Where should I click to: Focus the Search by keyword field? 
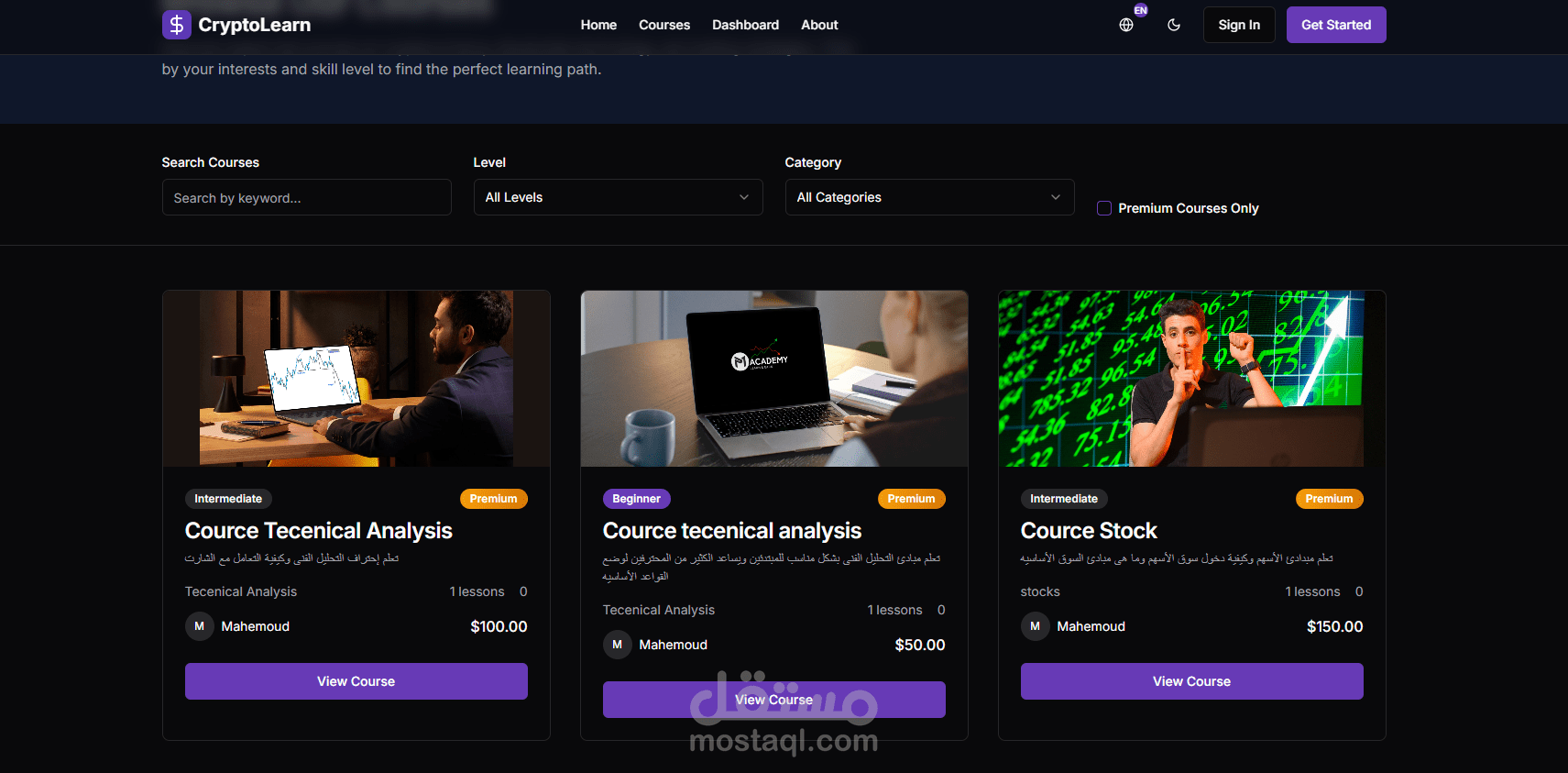point(307,197)
